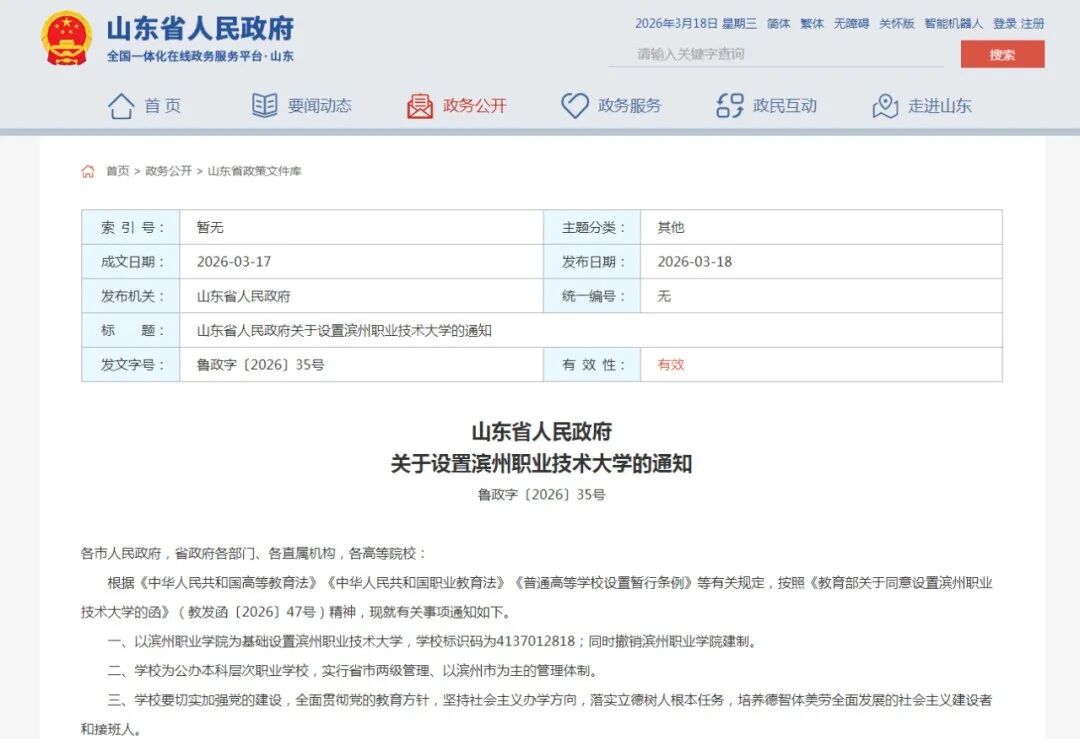Click the 登录 login link

click(1004, 24)
